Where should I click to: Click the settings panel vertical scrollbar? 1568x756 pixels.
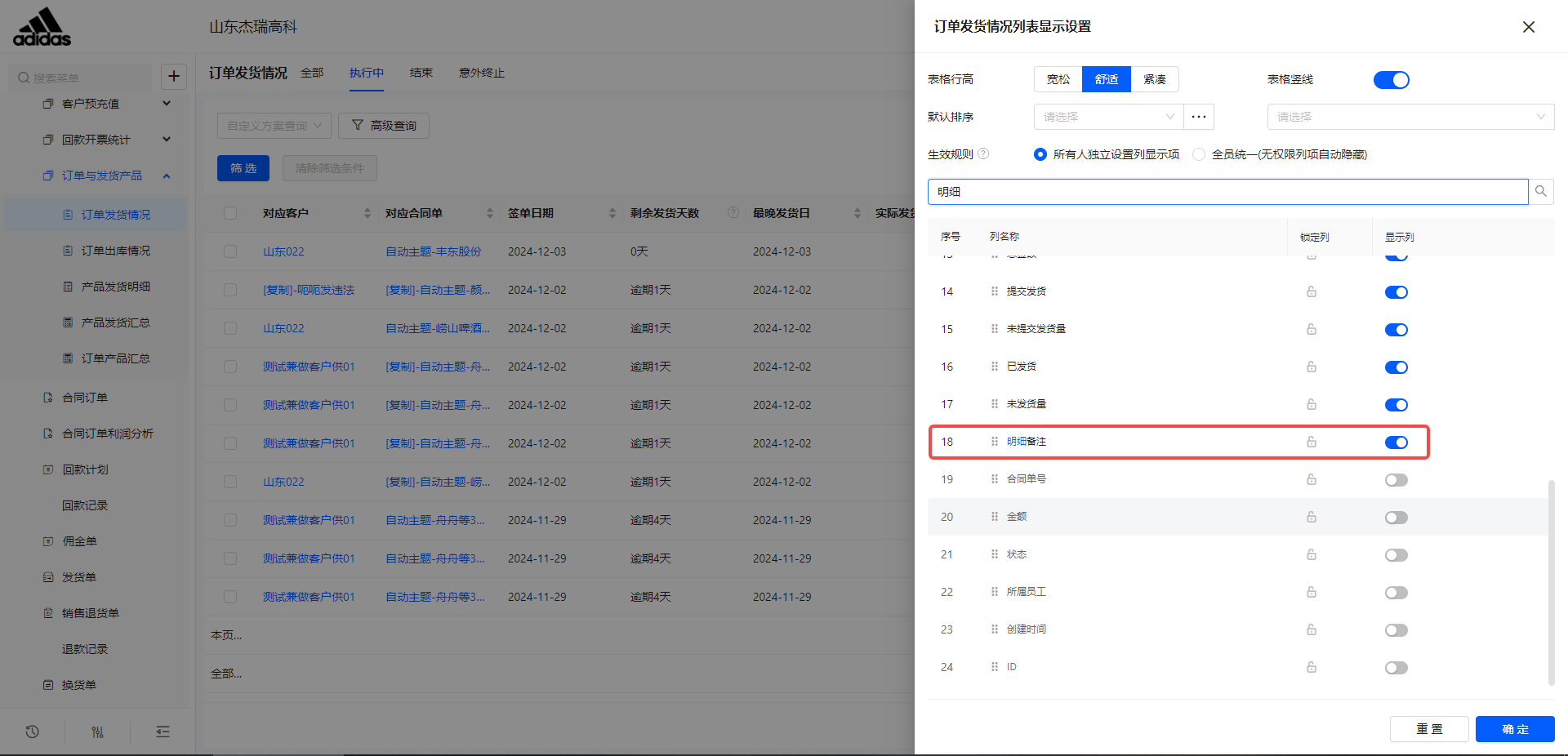(x=1551, y=583)
